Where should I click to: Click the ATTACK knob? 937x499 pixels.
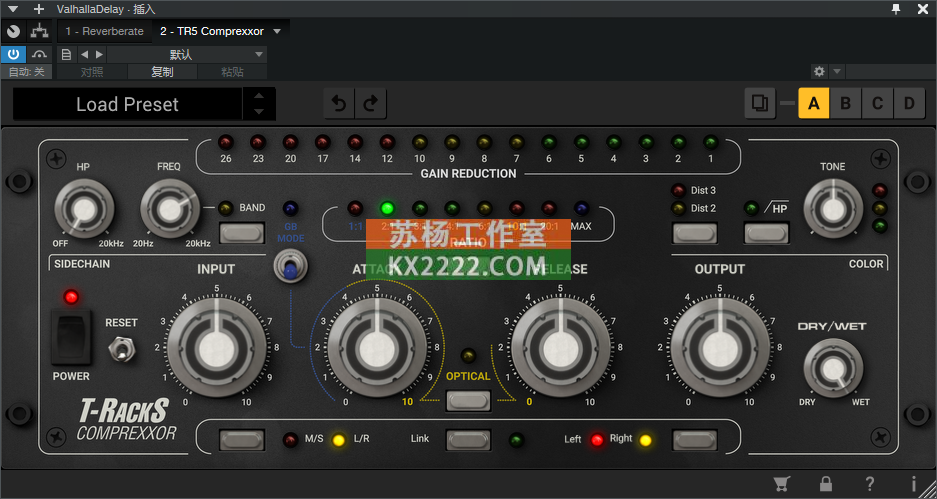376,348
